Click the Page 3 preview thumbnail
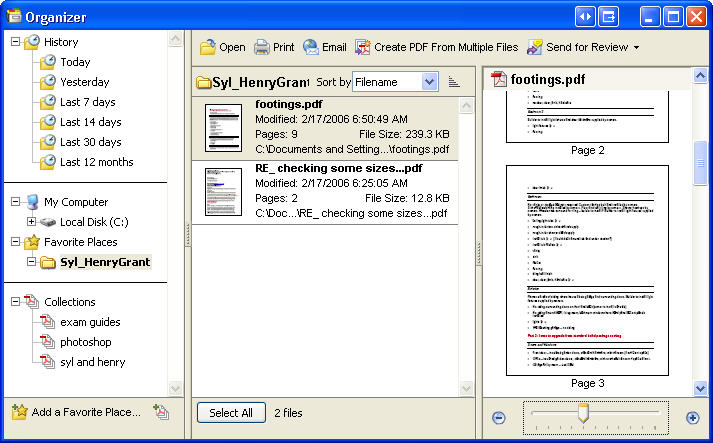The width and height of the screenshot is (713, 443). click(587, 270)
